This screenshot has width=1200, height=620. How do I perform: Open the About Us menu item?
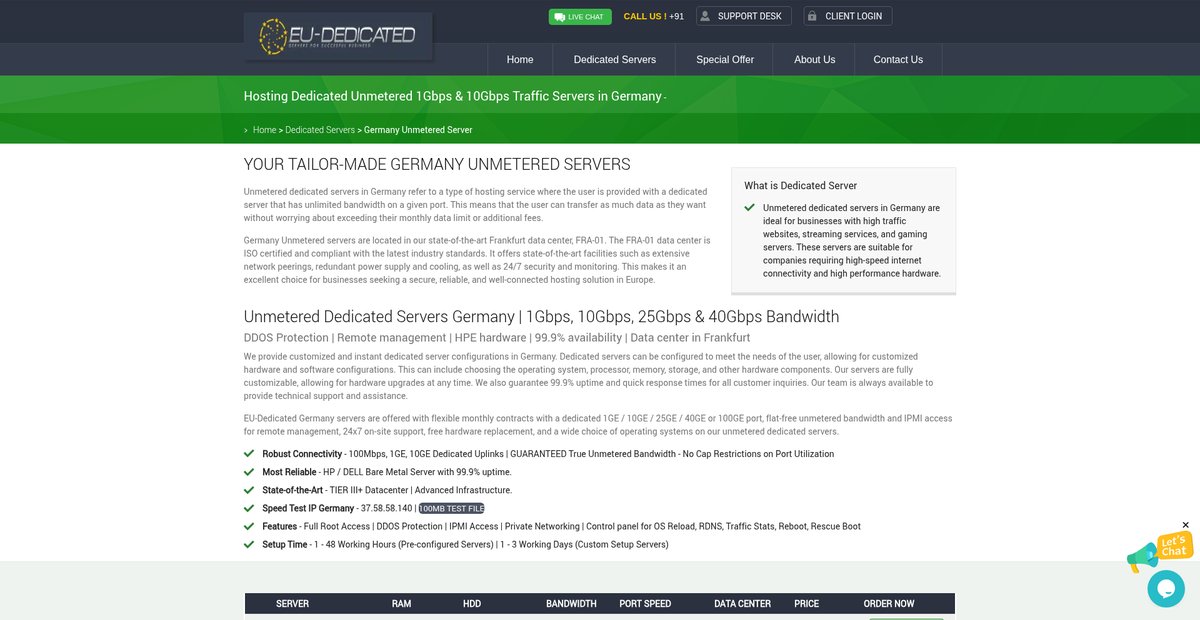[815, 60]
